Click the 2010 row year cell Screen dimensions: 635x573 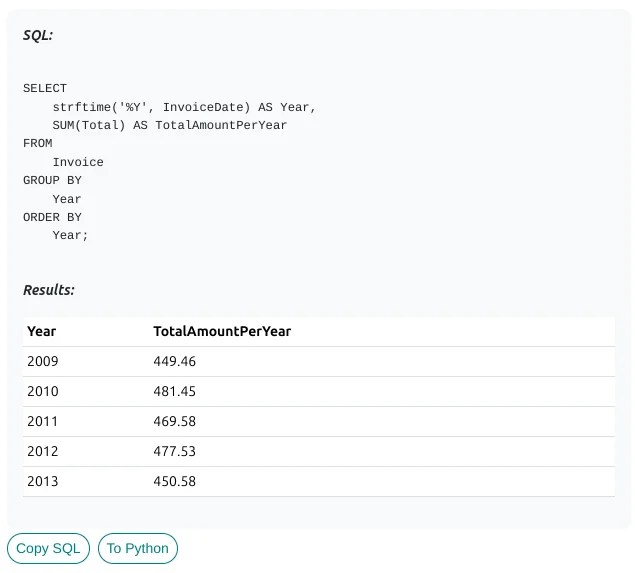(43, 391)
